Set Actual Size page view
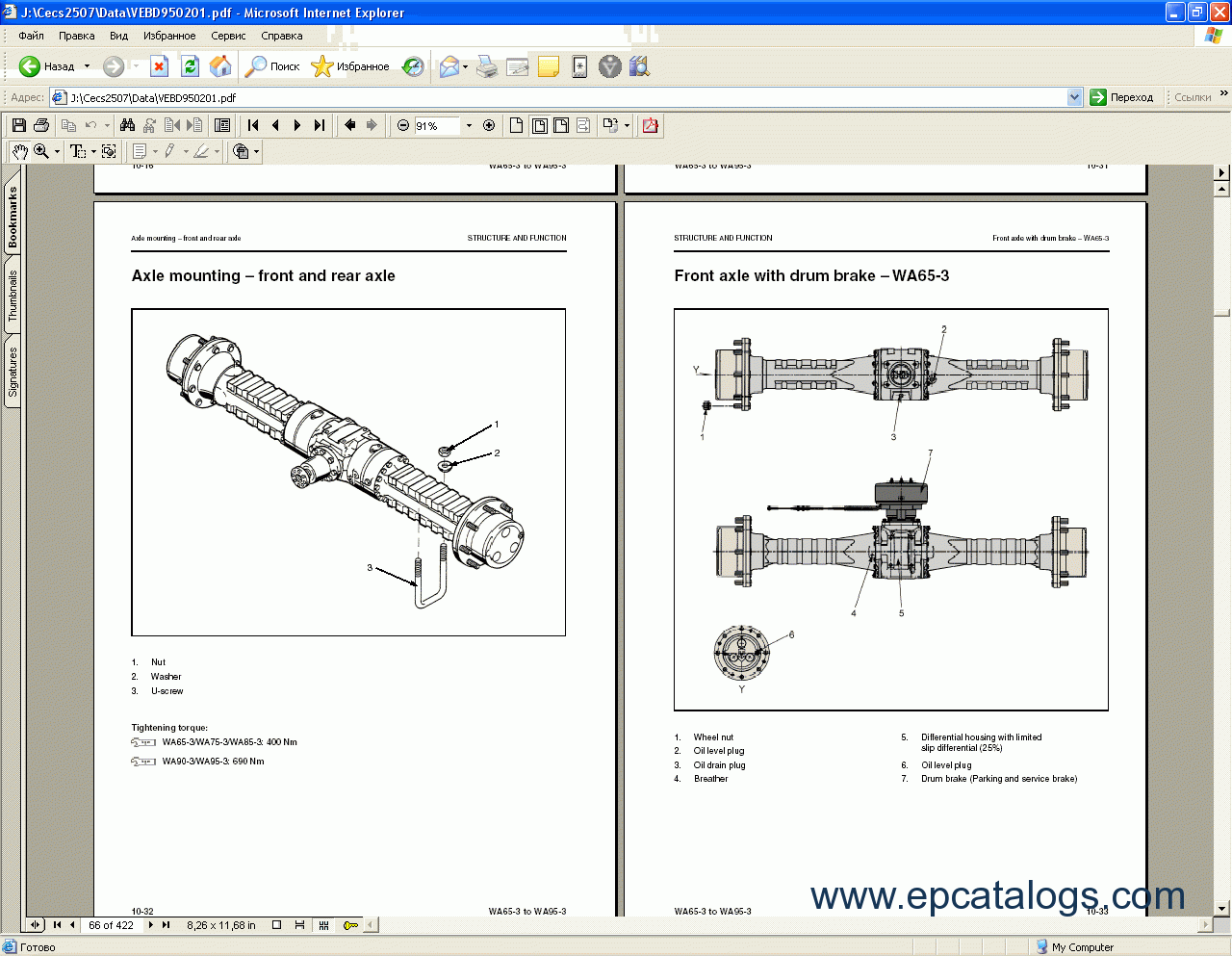Viewport: 1232px width, 956px height. click(x=517, y=125)
